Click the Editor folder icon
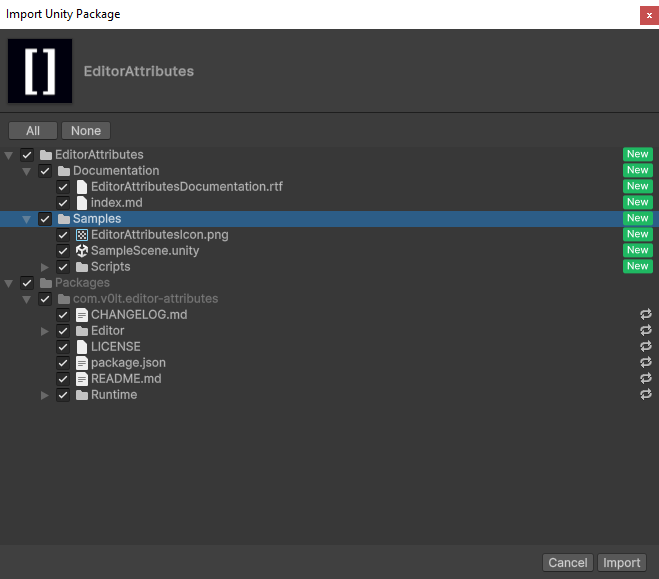This screenshot has width=659, height=579. pyautogui.click(x=82, y=331)
